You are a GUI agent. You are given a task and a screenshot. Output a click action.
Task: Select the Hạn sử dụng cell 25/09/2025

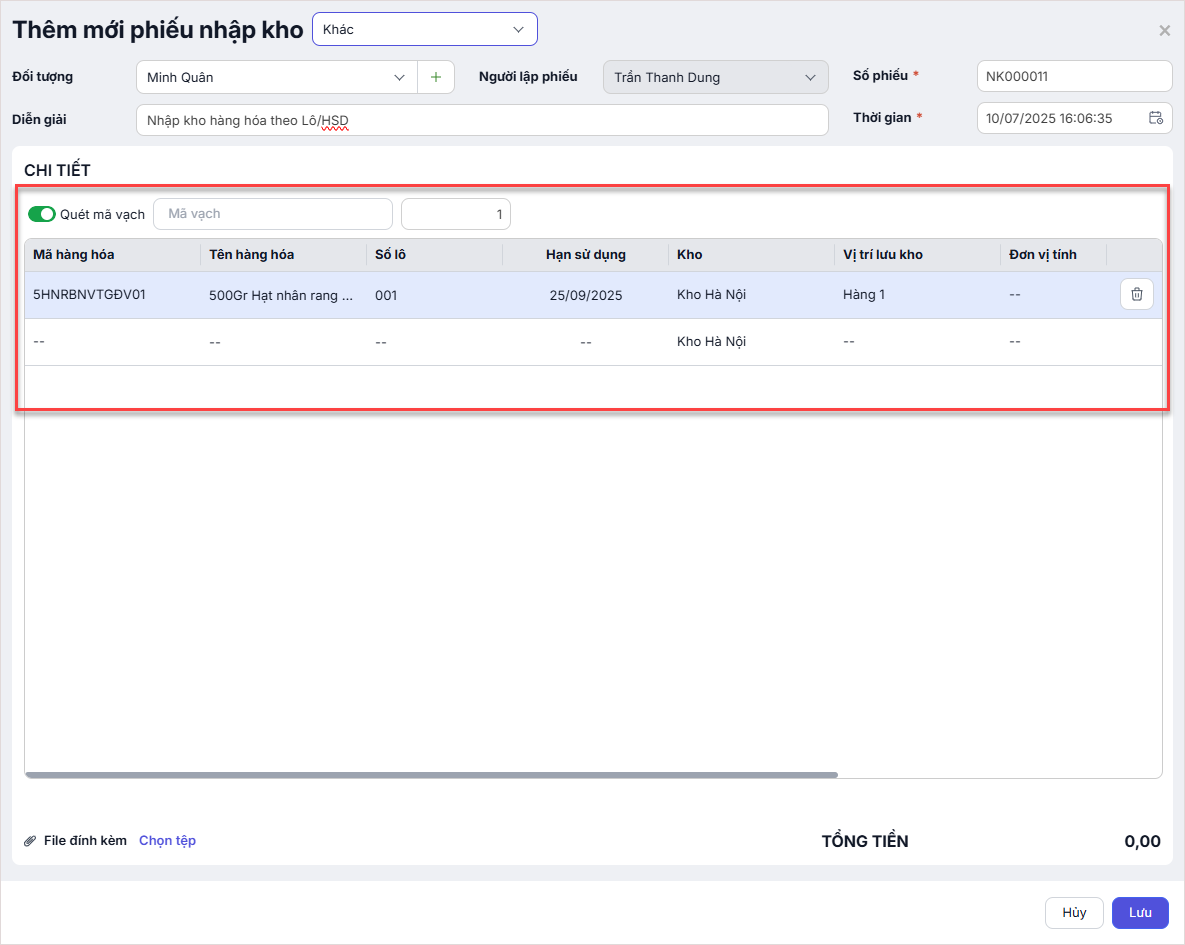tap(585, 296)
